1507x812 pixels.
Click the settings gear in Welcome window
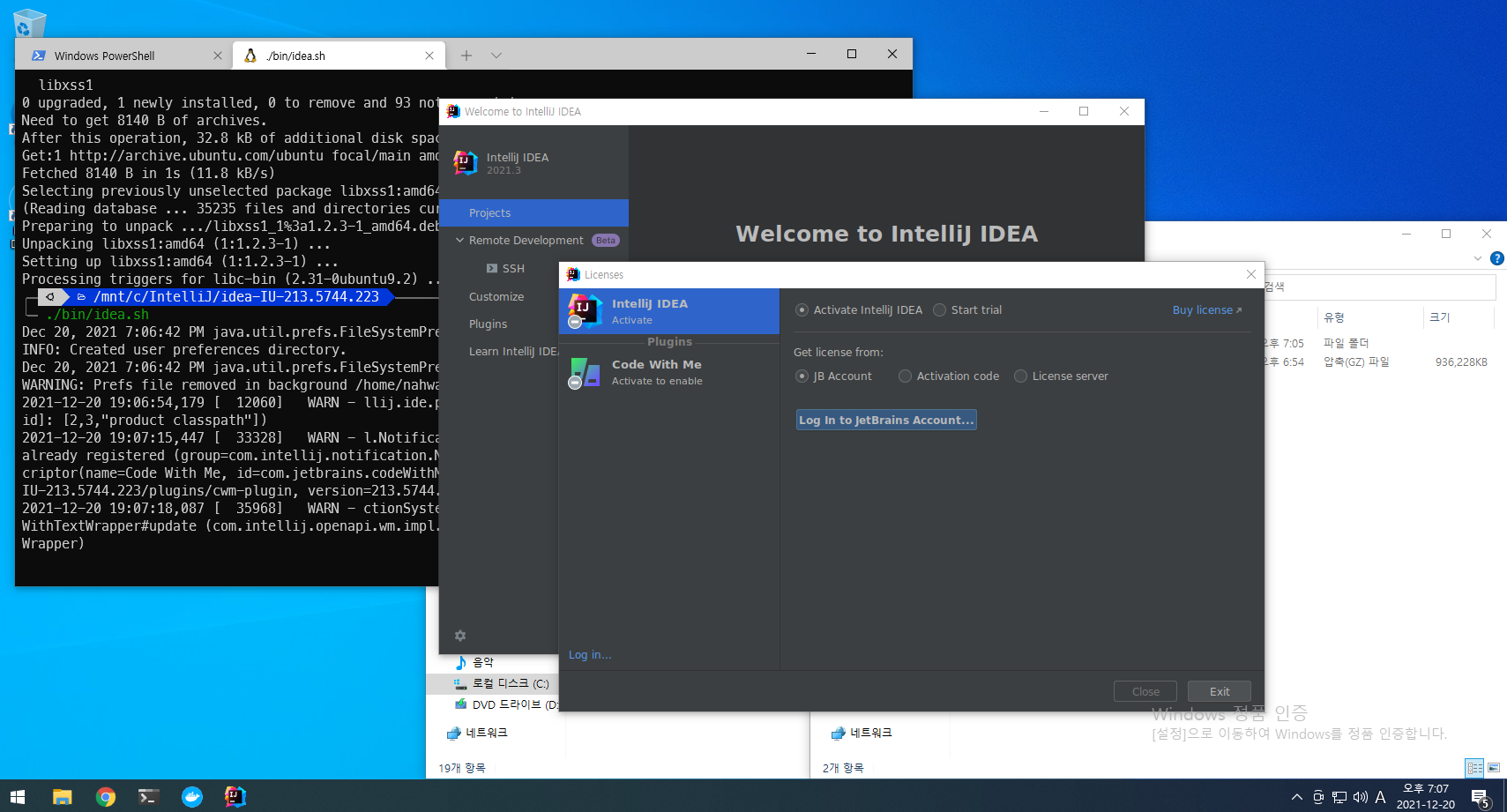tap(460, 636)
